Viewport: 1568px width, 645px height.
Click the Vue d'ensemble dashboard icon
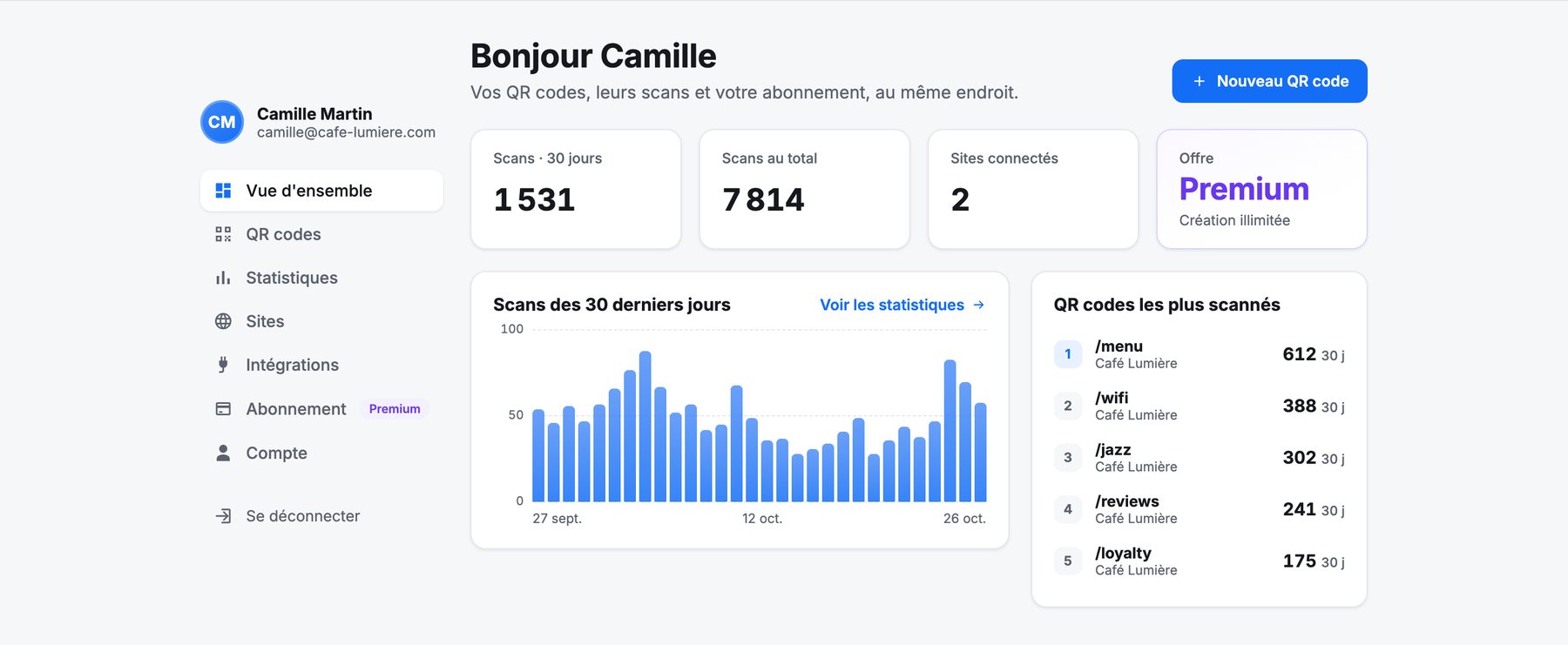point(223,191)
